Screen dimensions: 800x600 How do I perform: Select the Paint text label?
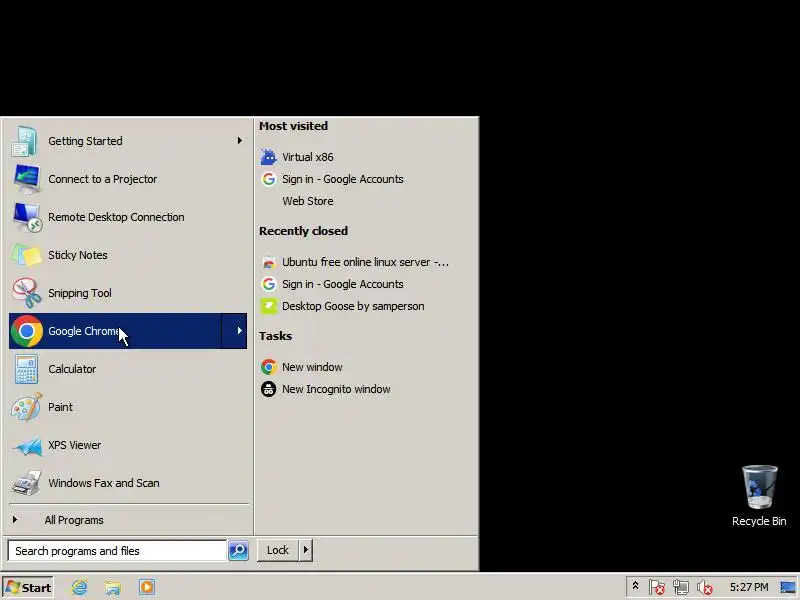(x=60, y=407)
